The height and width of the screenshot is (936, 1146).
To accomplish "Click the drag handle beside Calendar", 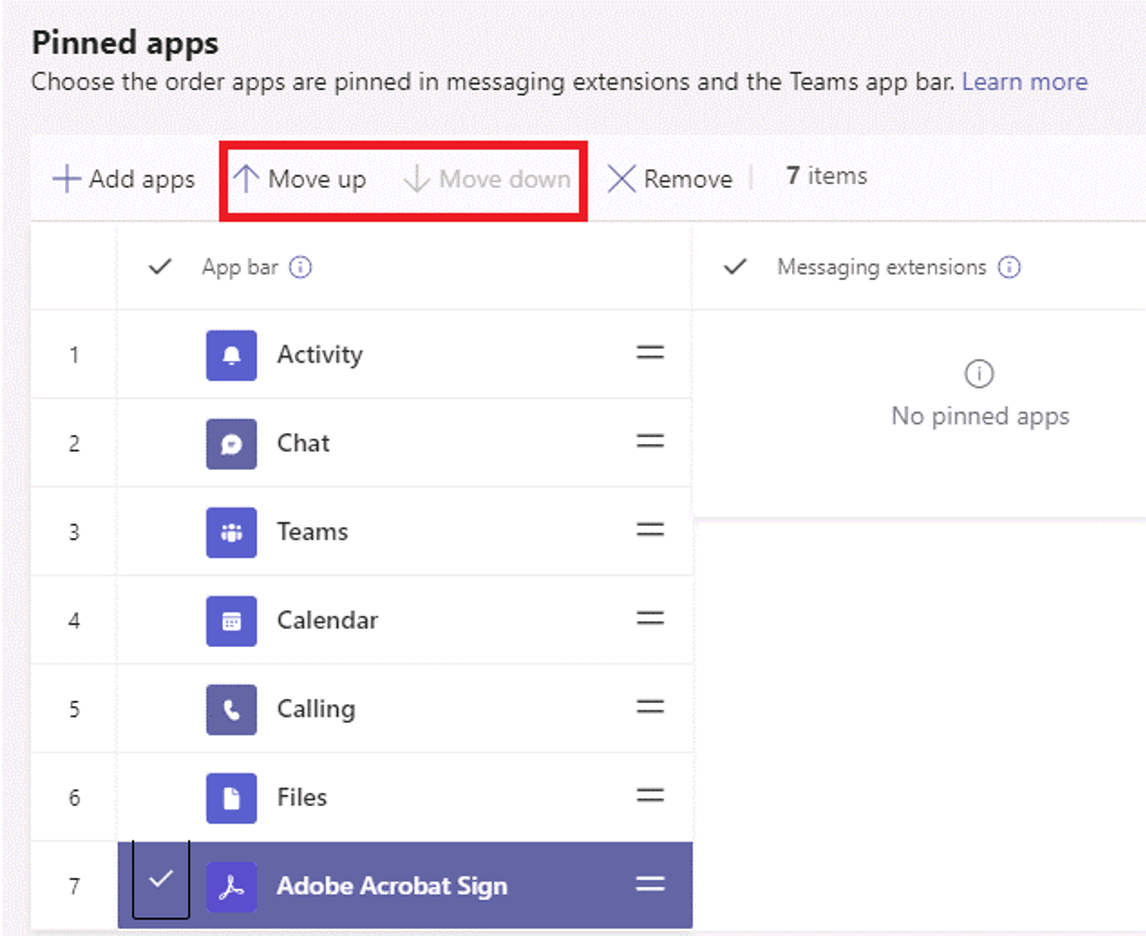I will tap(650, 620).
